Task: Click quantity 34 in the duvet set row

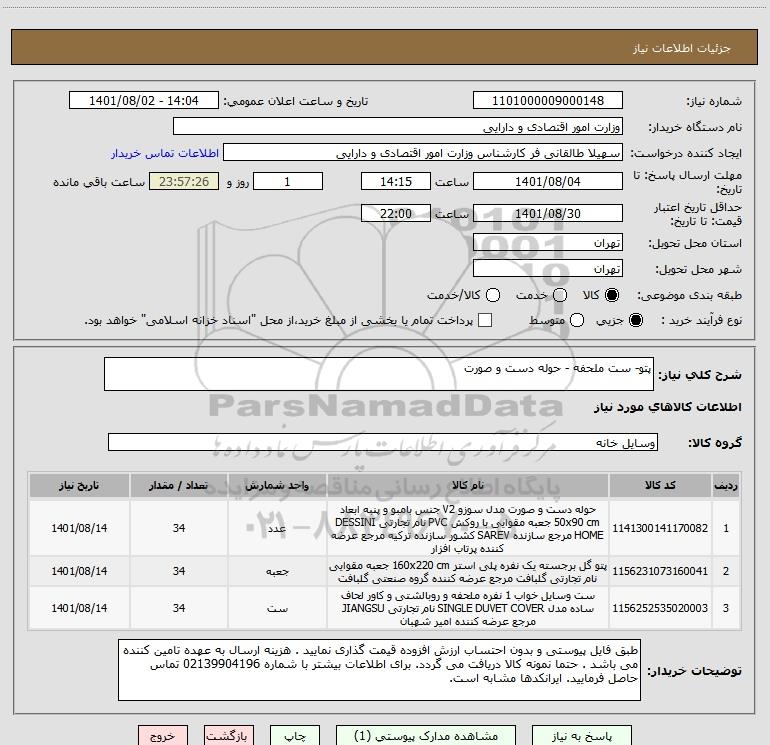Action: [179, 608]
